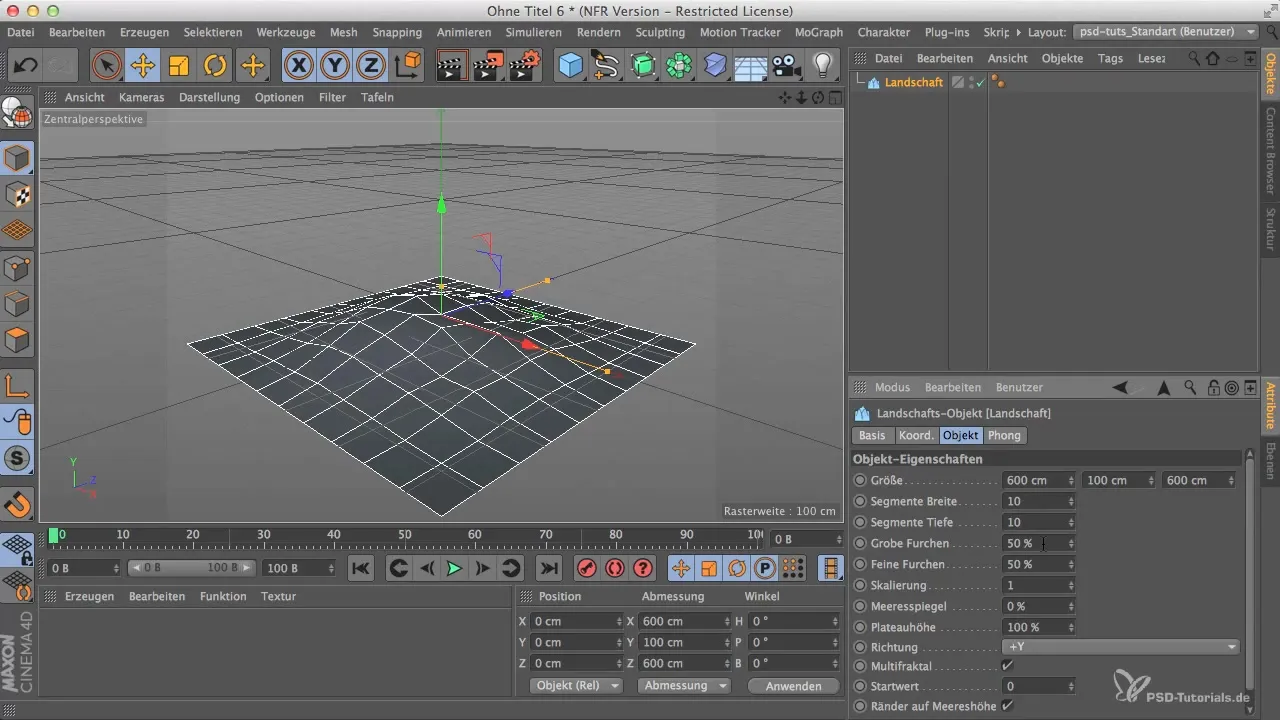1280x720 pixels.
Task: Toggle Ränder auf Meereshöhe checkbox
Action: 1008,706
